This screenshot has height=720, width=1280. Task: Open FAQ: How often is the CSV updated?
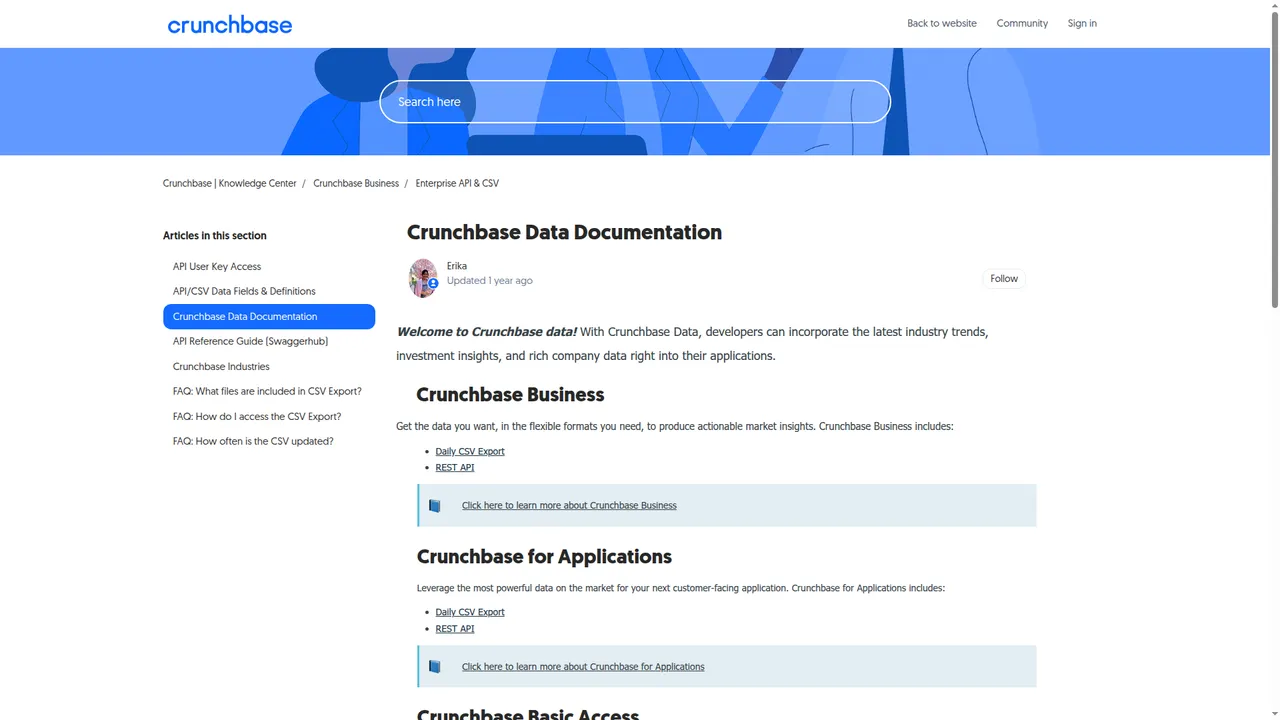tap(253, 441)
